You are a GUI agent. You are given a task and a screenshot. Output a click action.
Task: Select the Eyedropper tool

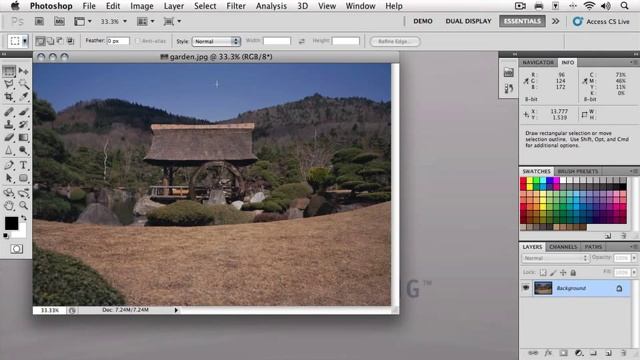23,97
